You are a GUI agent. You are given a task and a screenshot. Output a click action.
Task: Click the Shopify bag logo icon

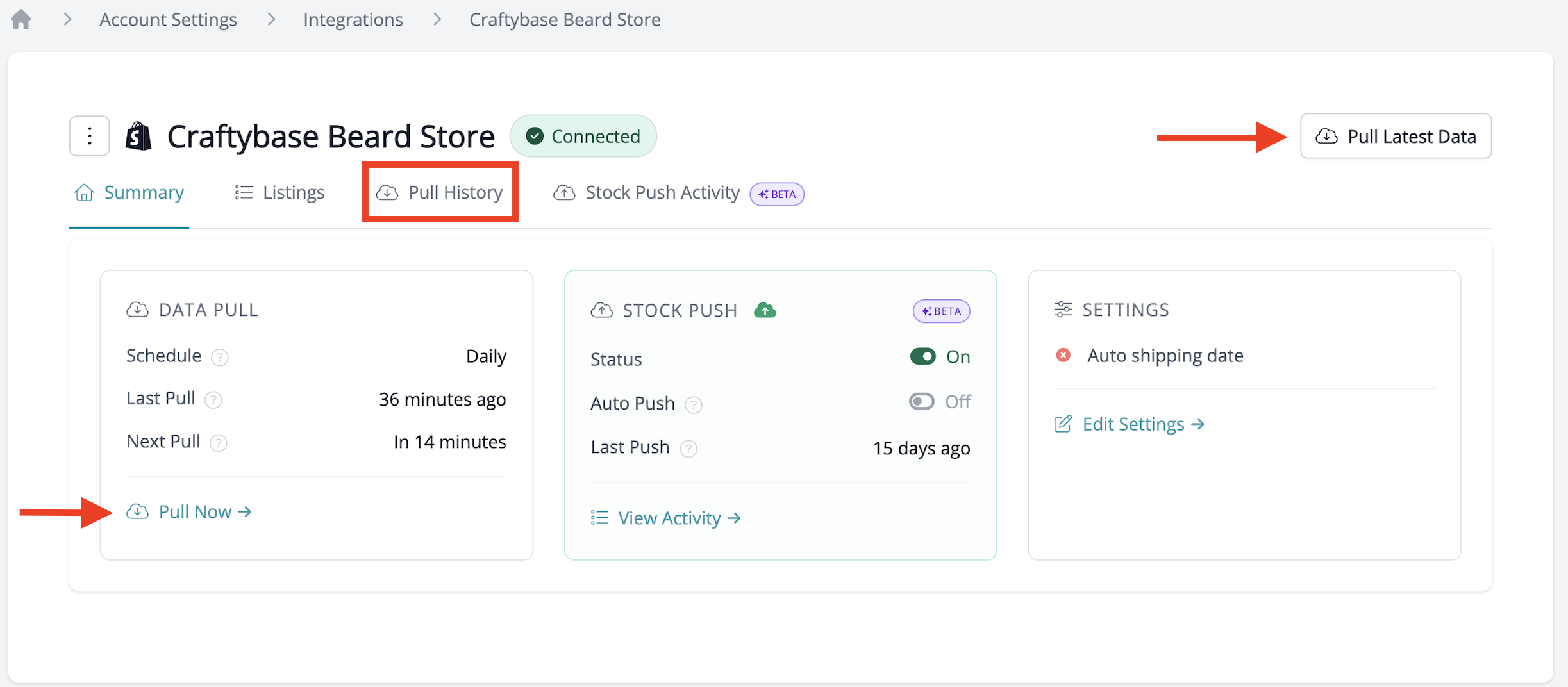point(138,136)
